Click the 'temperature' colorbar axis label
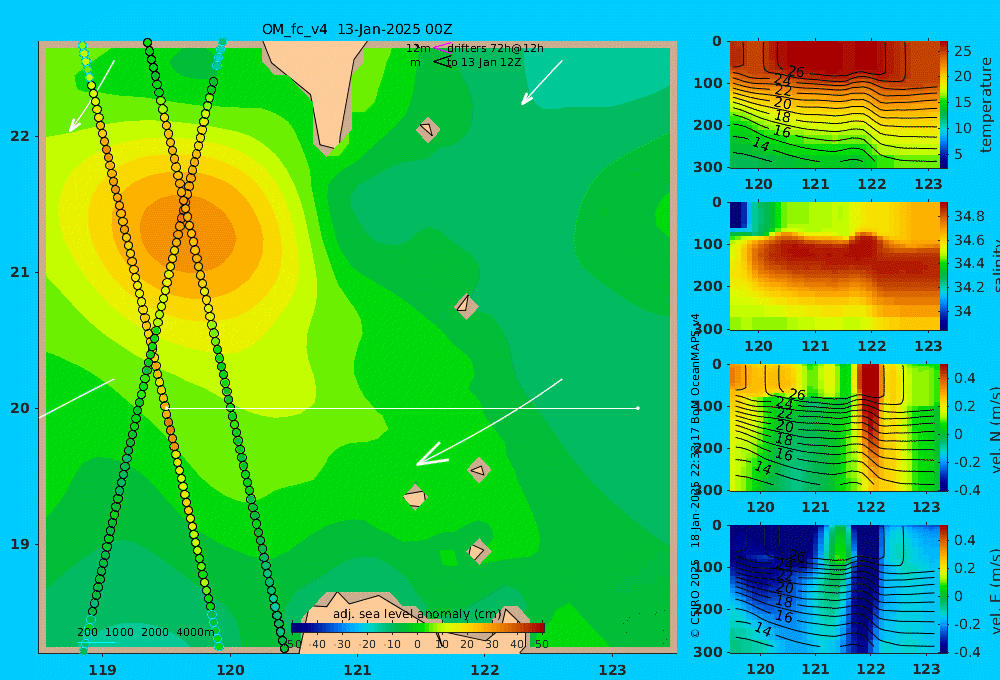 pyautogui.click(x=986, y=105)
